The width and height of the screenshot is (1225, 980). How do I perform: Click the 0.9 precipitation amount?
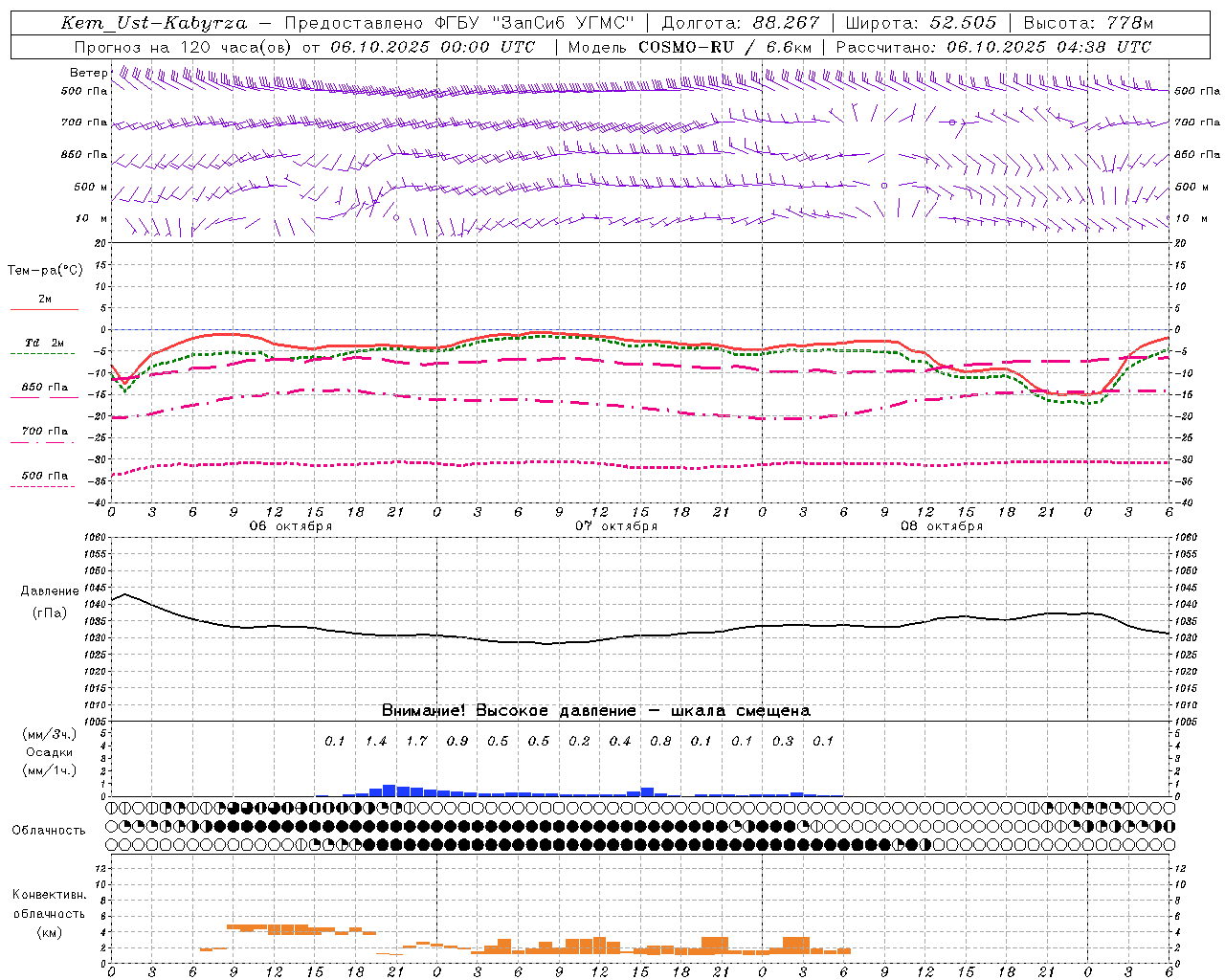pyautogui.click(x=457, y=742)
